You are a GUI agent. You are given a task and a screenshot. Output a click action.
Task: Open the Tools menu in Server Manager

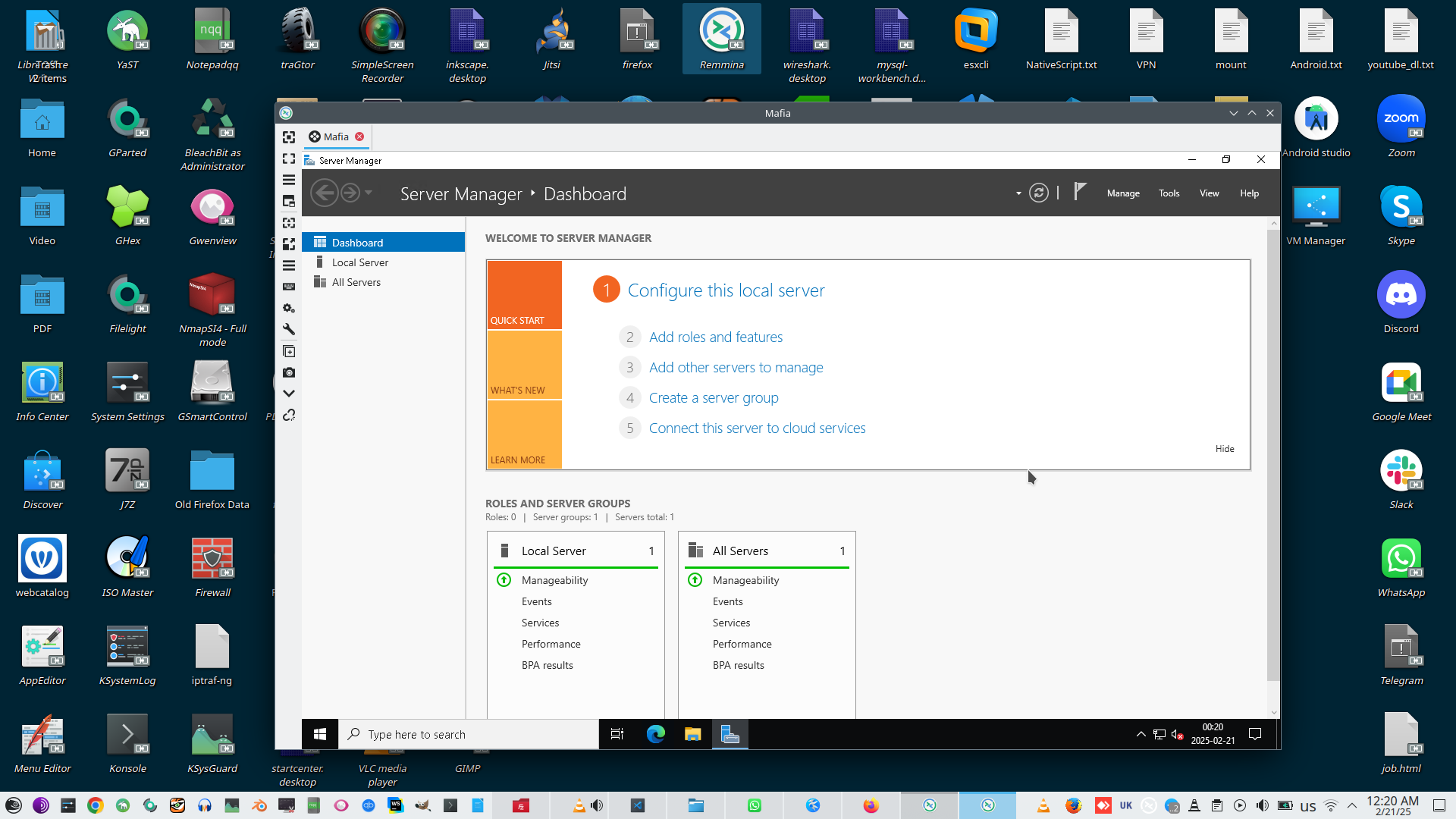click(1169, 193)
